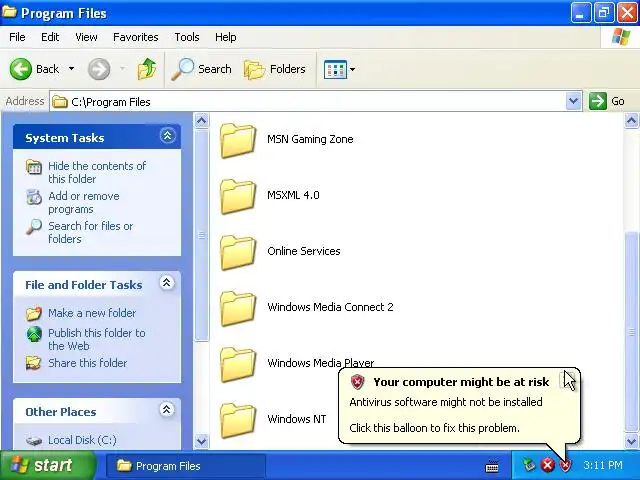Viewport: 640px width, 480px height.
Task: Click Publish this folder to the Web
Action: [97, 340]
